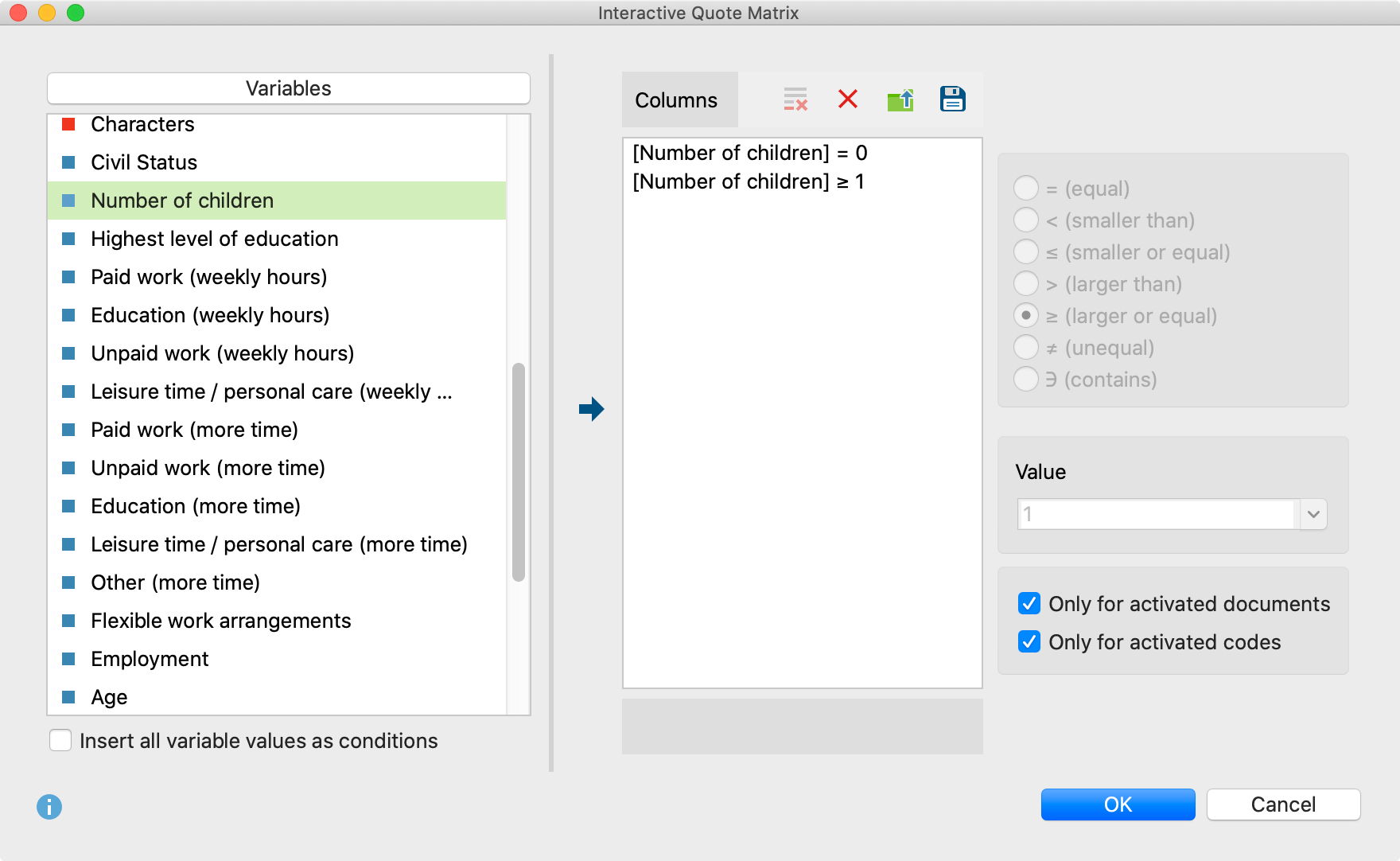Select Paid work (more time) variable

pyautogui.click(x=277, y=430)
